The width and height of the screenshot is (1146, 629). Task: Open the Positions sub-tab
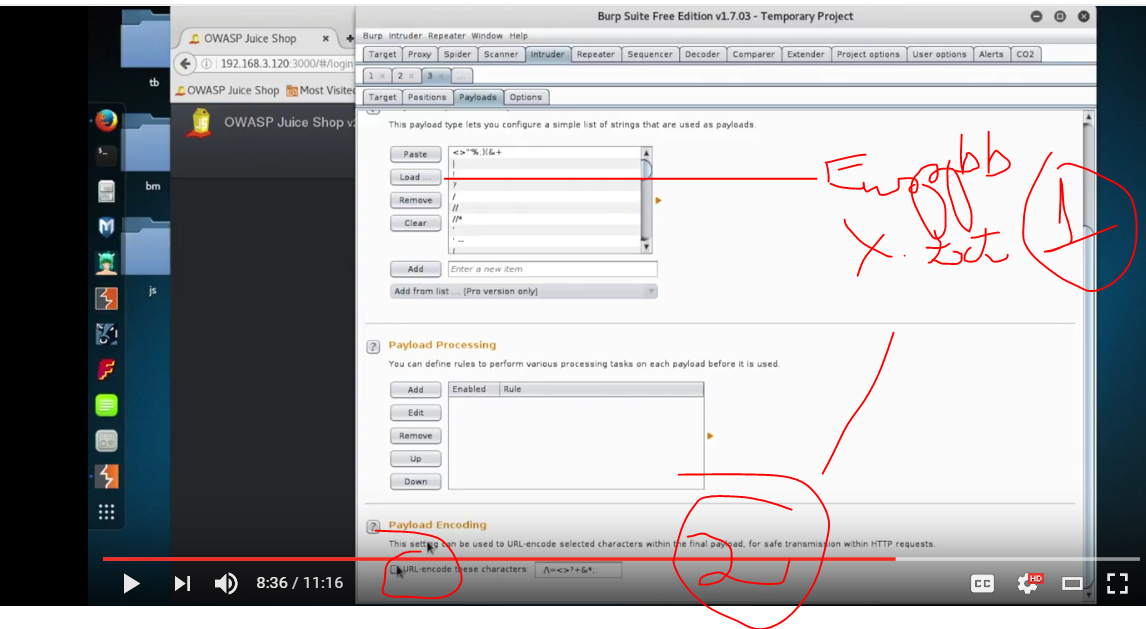pyautogui.click(x=427, y=97)
